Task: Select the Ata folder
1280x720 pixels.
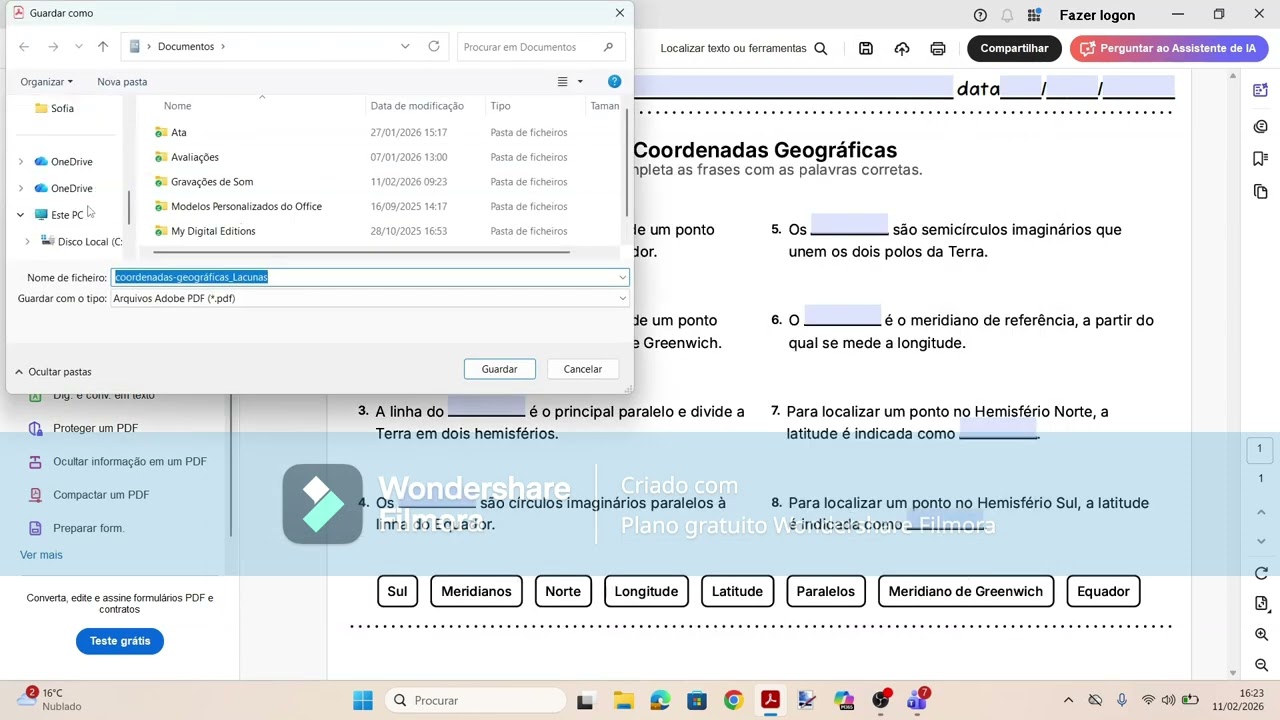Action: 178,132
